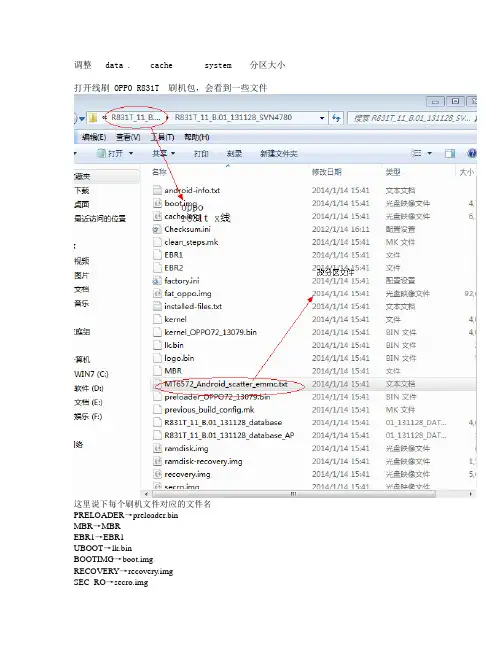Viewport: 502px width, 649px height.
Task: Sort by 名称 column header
Action: pyautogui.click(x=159, y=172)
